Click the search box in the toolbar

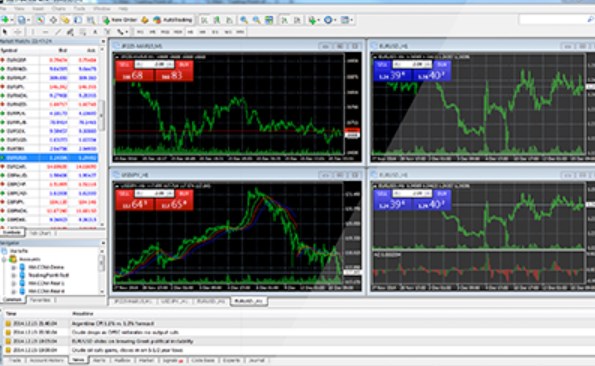556,19
